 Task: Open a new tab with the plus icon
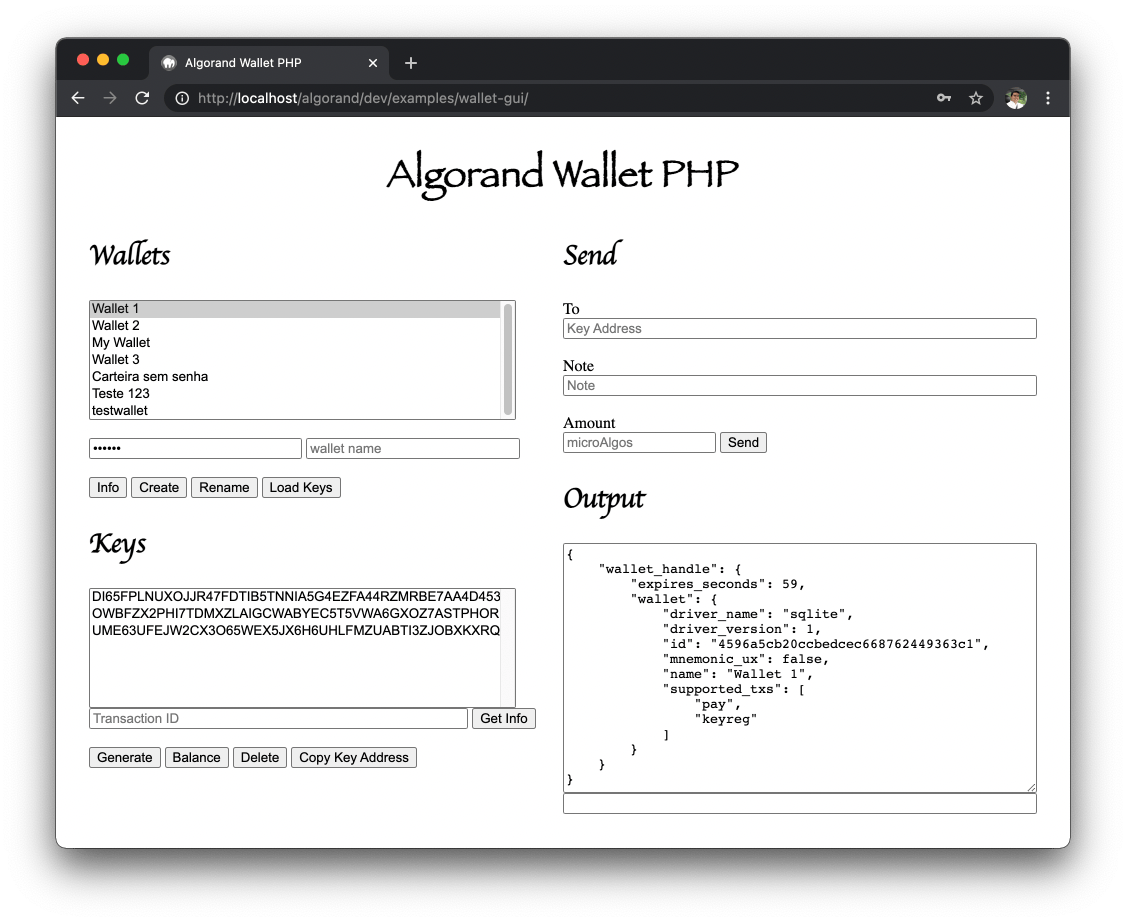(x=410, y=62)
